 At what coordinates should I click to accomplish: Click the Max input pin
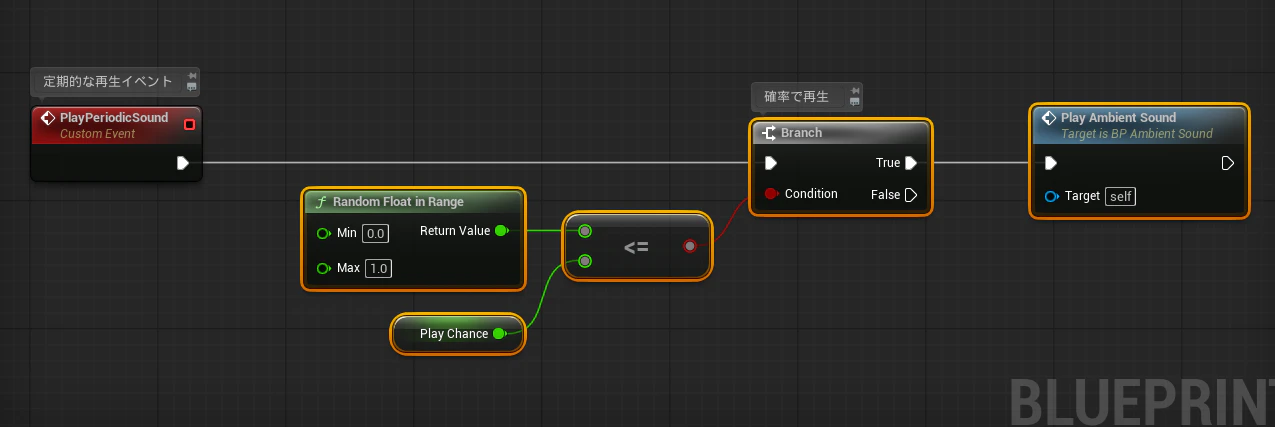322,268
